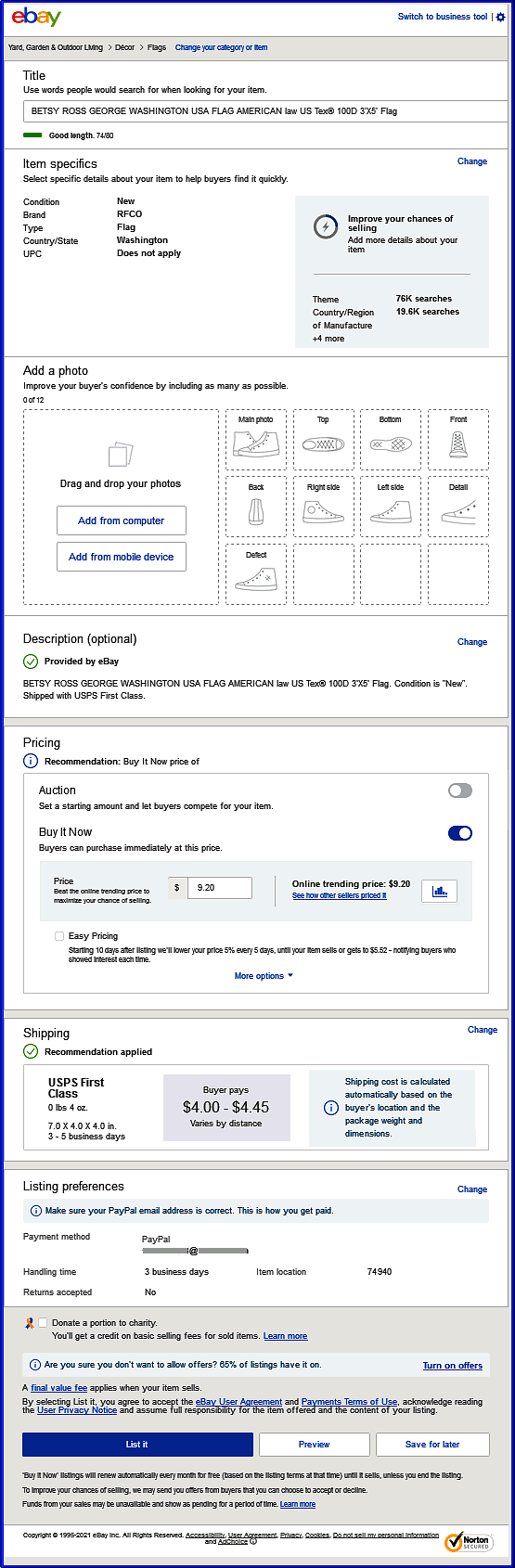Open the User Privacy Notice link
Viewport: 515px width, 1568px height.
77,1410
